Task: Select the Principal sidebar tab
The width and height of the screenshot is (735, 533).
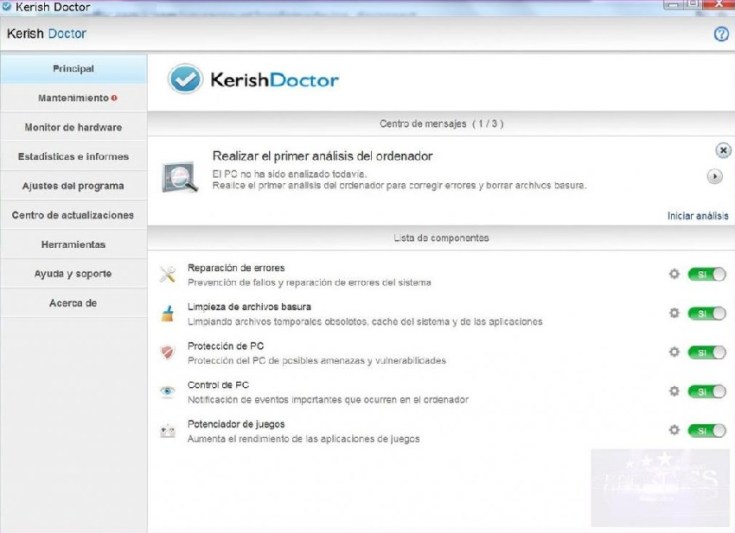Action: point(74,69)
